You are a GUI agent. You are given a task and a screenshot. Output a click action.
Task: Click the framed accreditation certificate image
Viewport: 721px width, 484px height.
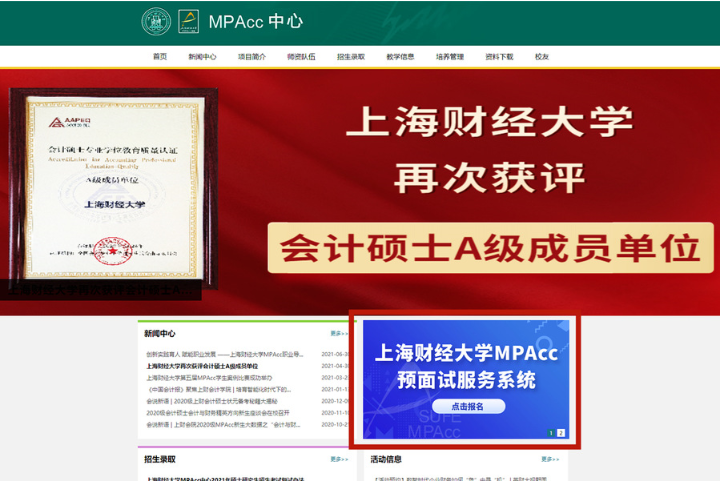[103, 187]
